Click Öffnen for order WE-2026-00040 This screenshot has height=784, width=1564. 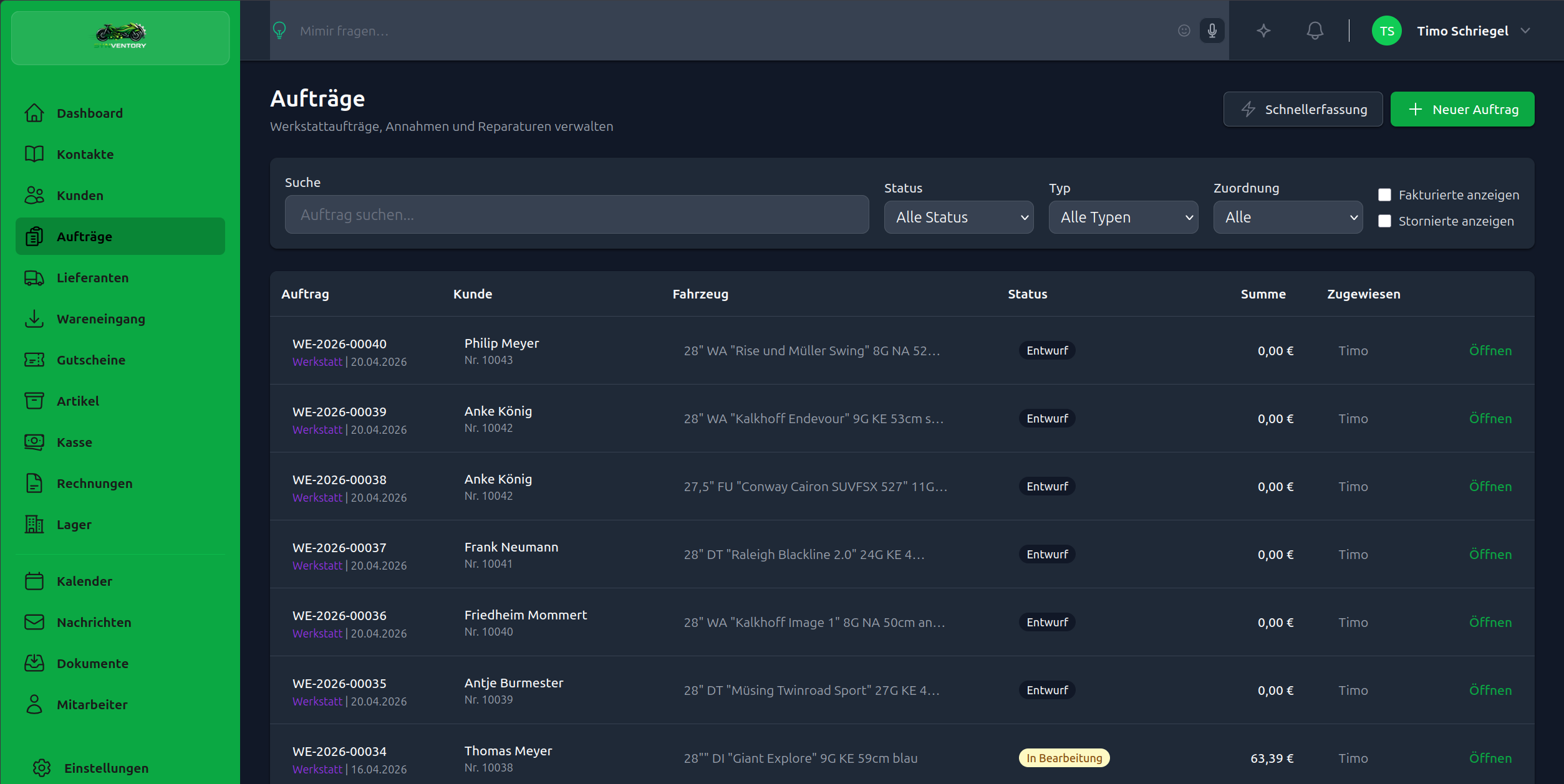pos(1490,350)
